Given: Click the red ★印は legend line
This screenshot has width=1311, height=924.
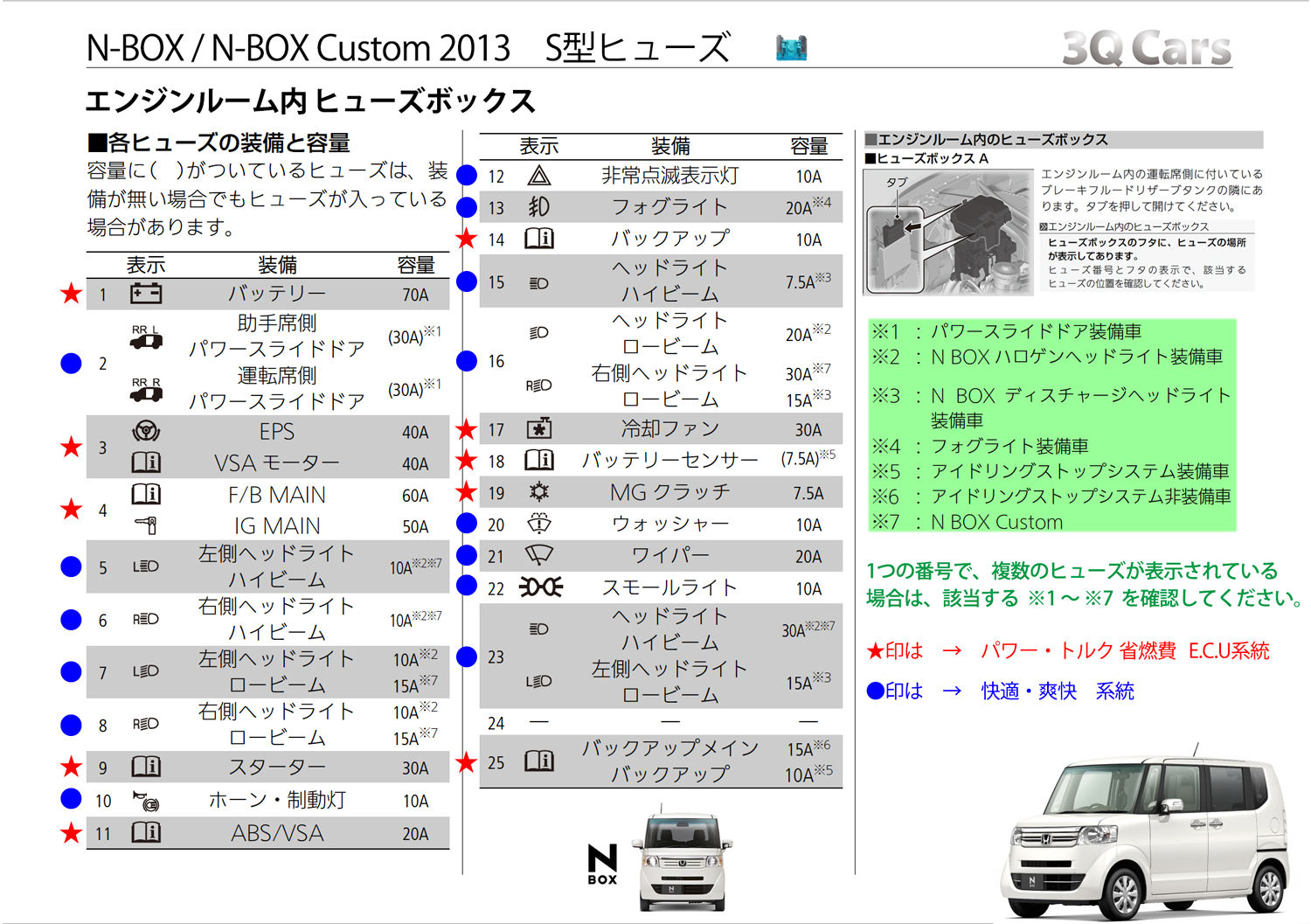Looking at the screenshot, I should [1067, 650].
